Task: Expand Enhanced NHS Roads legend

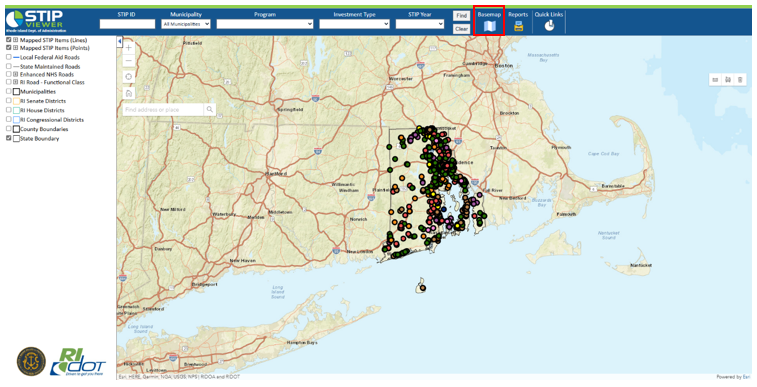Action: point(16,74)
